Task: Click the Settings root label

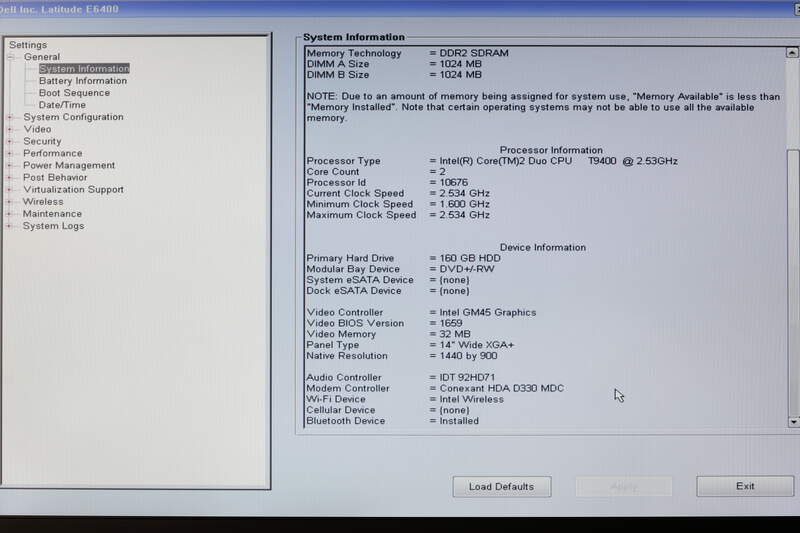Action: (28, 45)
